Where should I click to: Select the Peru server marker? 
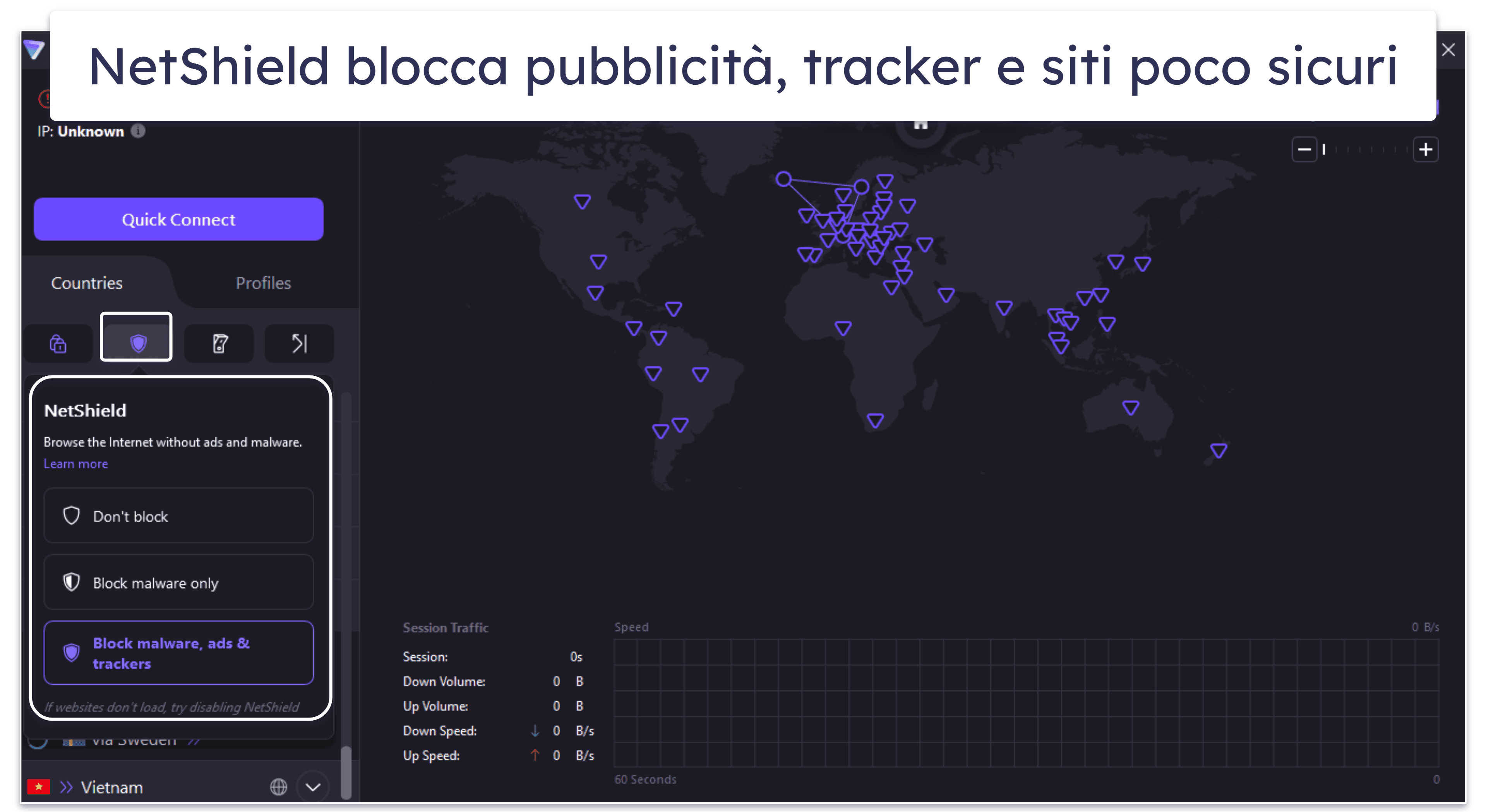point(653,374)
